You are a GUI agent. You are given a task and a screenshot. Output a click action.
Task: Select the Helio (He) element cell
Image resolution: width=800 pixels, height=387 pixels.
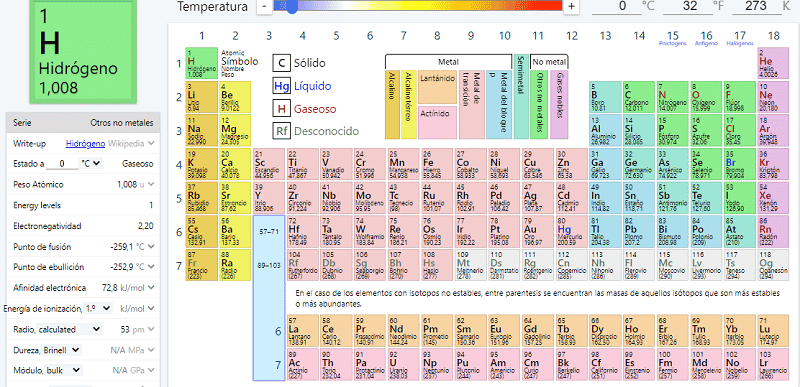(x=773, y=63)
